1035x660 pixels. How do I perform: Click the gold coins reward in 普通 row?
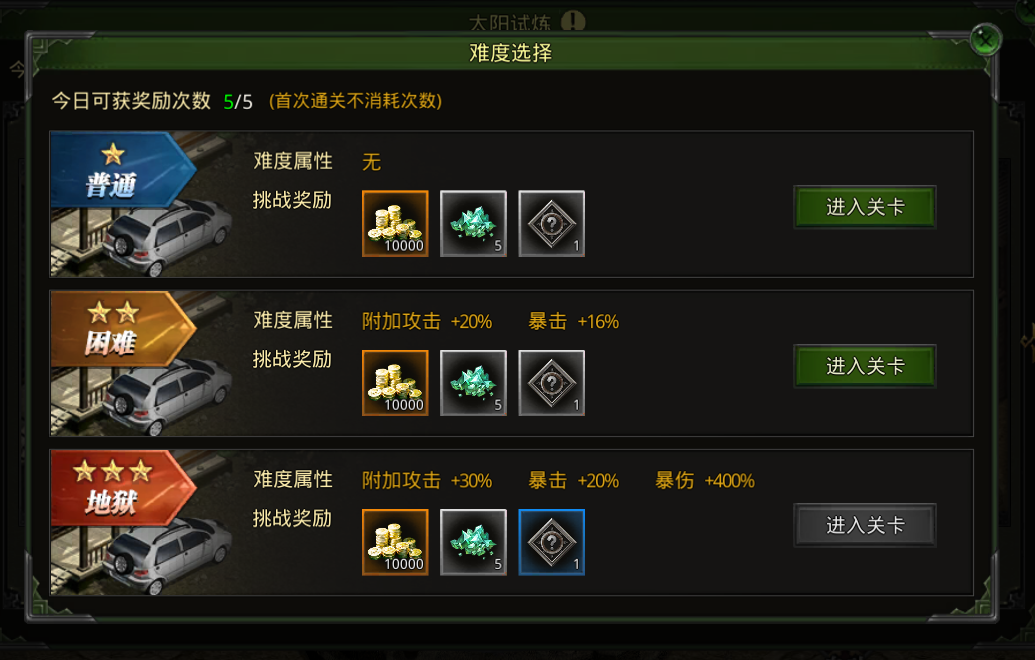395,224
